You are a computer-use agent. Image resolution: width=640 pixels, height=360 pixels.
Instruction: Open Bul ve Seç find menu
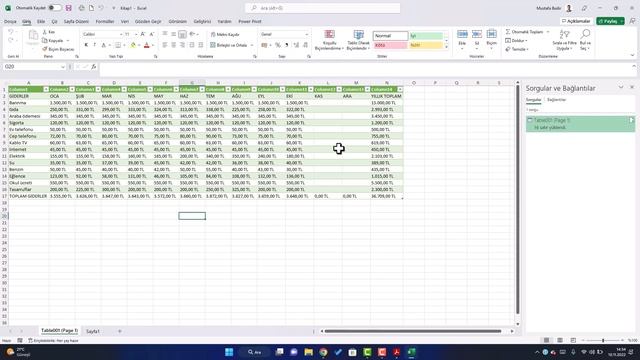(x=585, y=40)
